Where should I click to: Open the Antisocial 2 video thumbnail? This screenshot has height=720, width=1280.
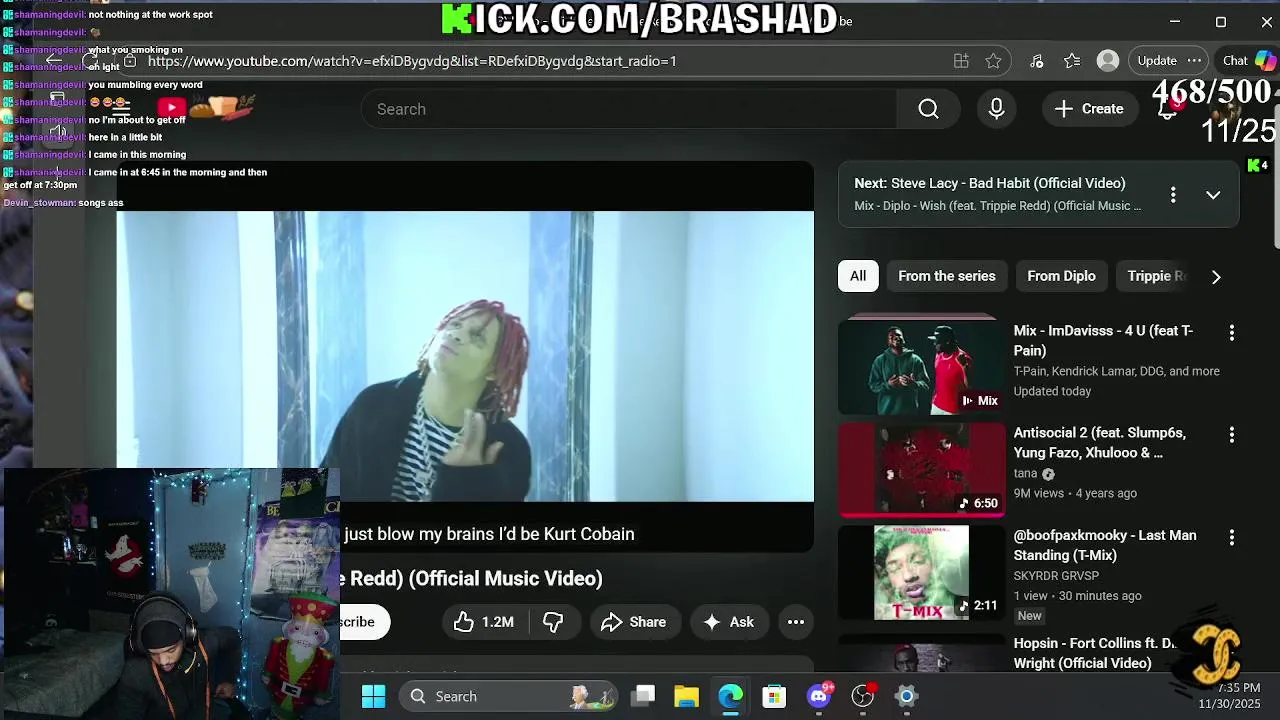[921, 470]
